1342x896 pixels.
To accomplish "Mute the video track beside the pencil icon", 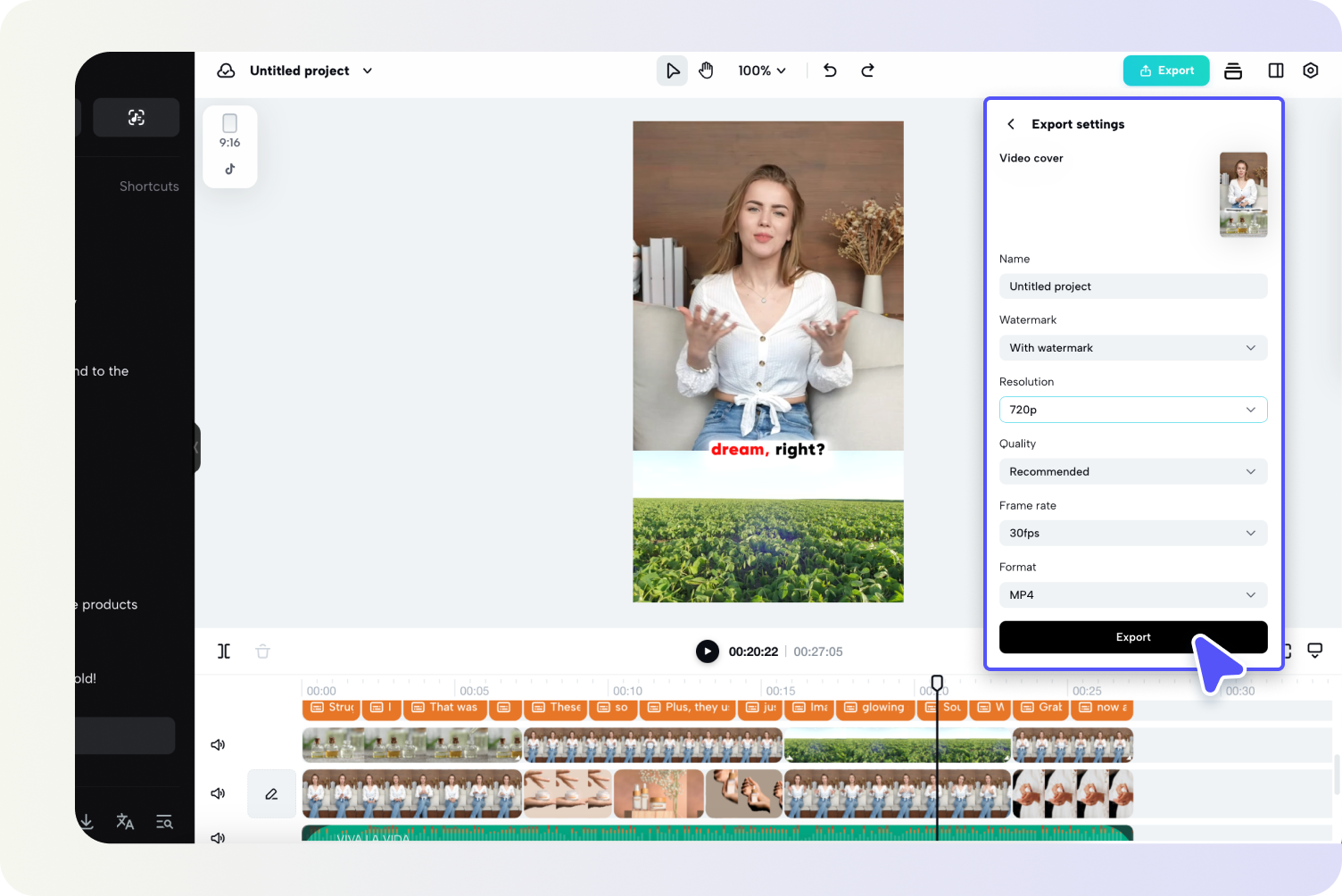I will click(218, 793).
